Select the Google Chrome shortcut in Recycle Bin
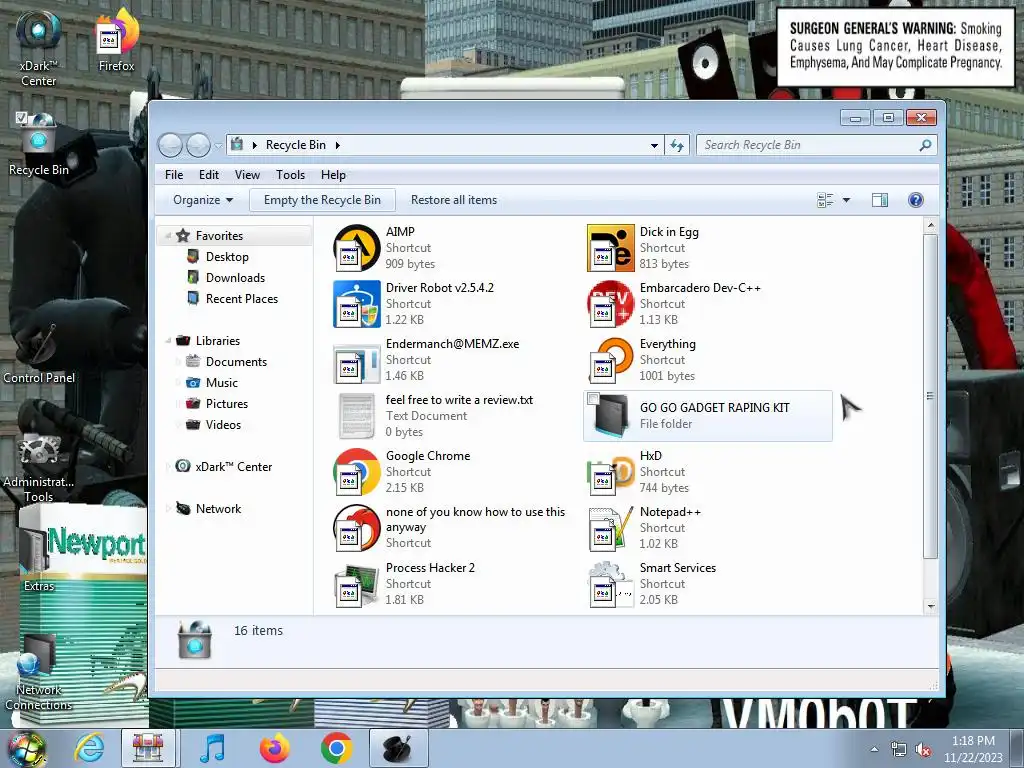Screen dimensions: 1024x768 point(357,472)
